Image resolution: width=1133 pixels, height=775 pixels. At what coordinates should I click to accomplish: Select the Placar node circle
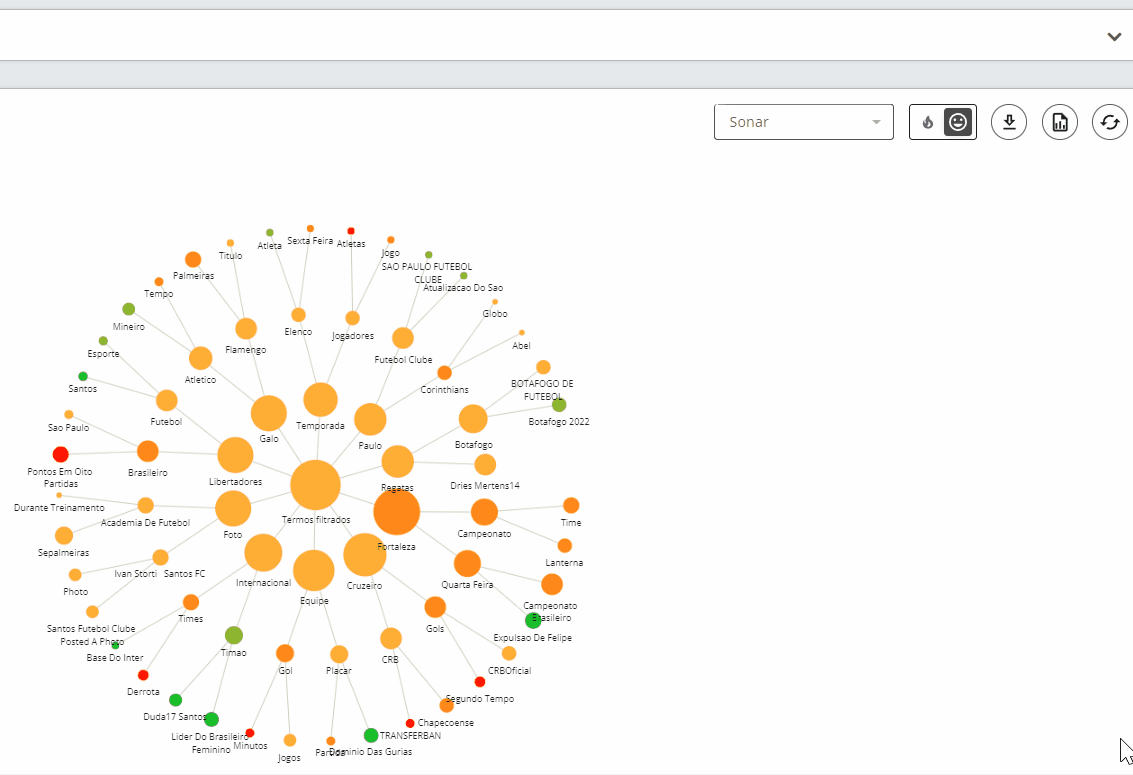point(339,654)
